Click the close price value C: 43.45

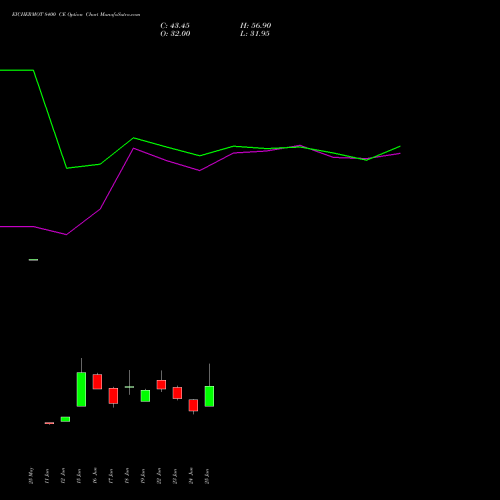pos(175,26)
